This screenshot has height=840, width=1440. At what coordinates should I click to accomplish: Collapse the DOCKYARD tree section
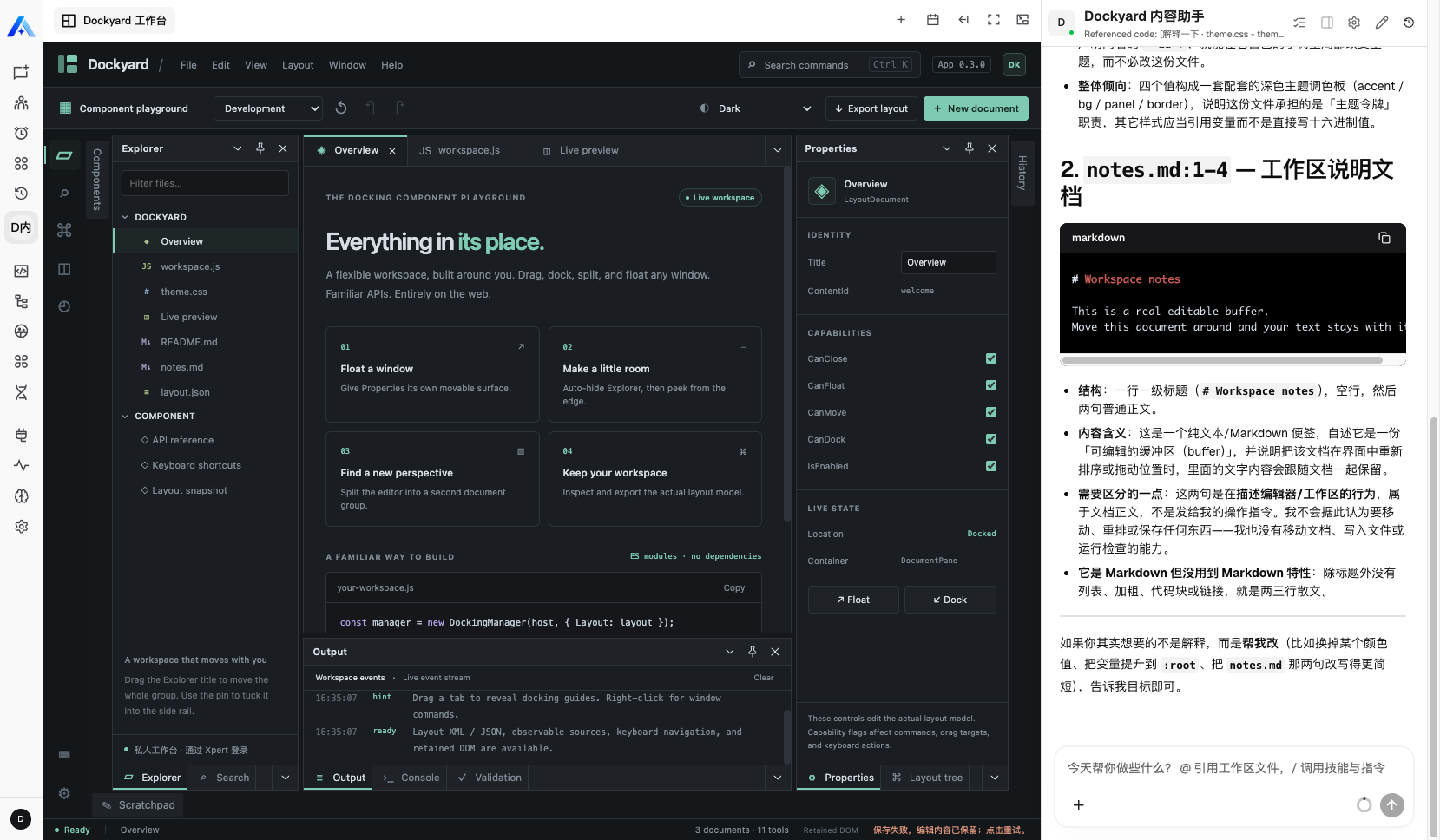coord(125,218)
